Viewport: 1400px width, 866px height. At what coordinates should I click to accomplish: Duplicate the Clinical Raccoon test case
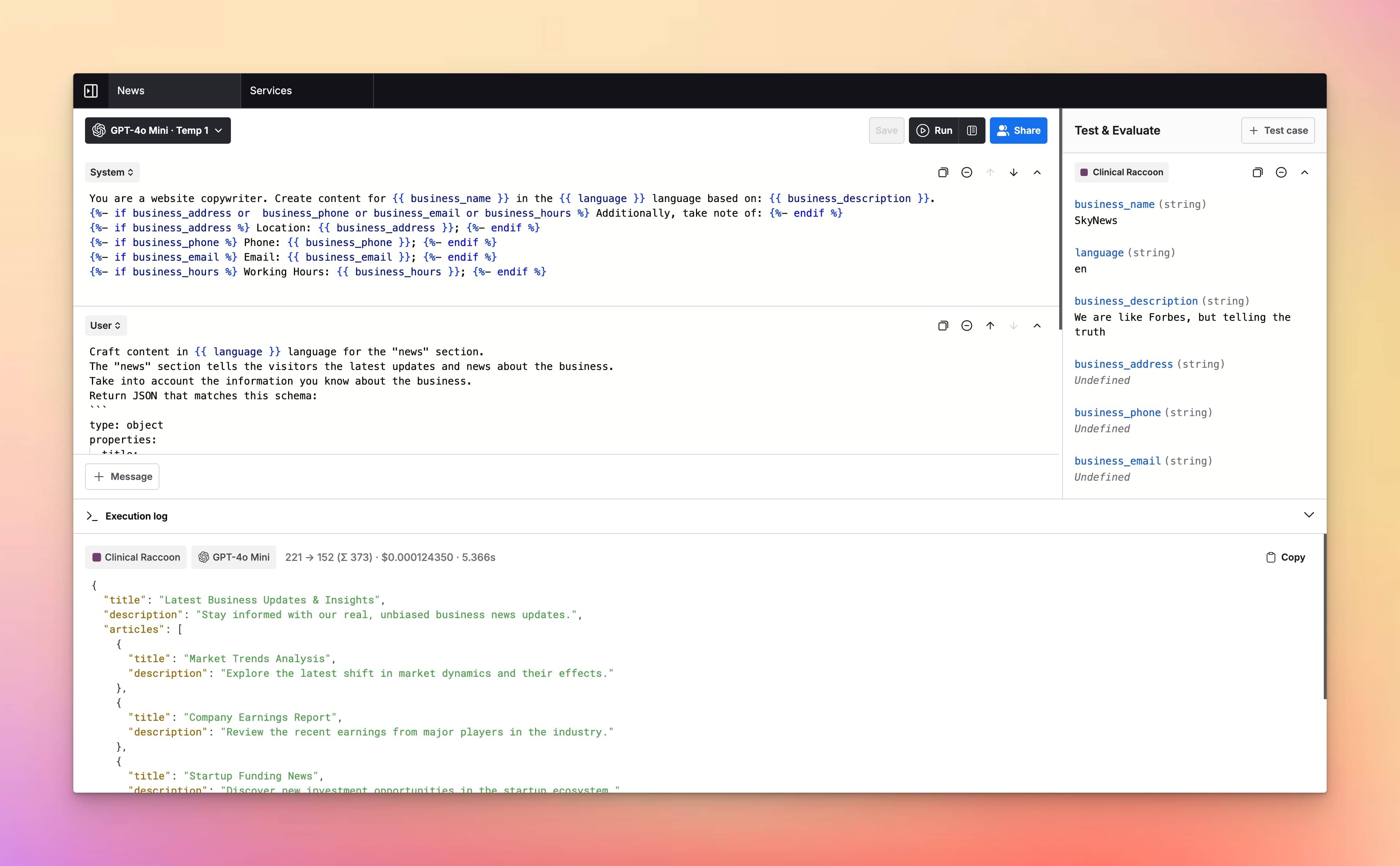click(x=1257, y=172)
